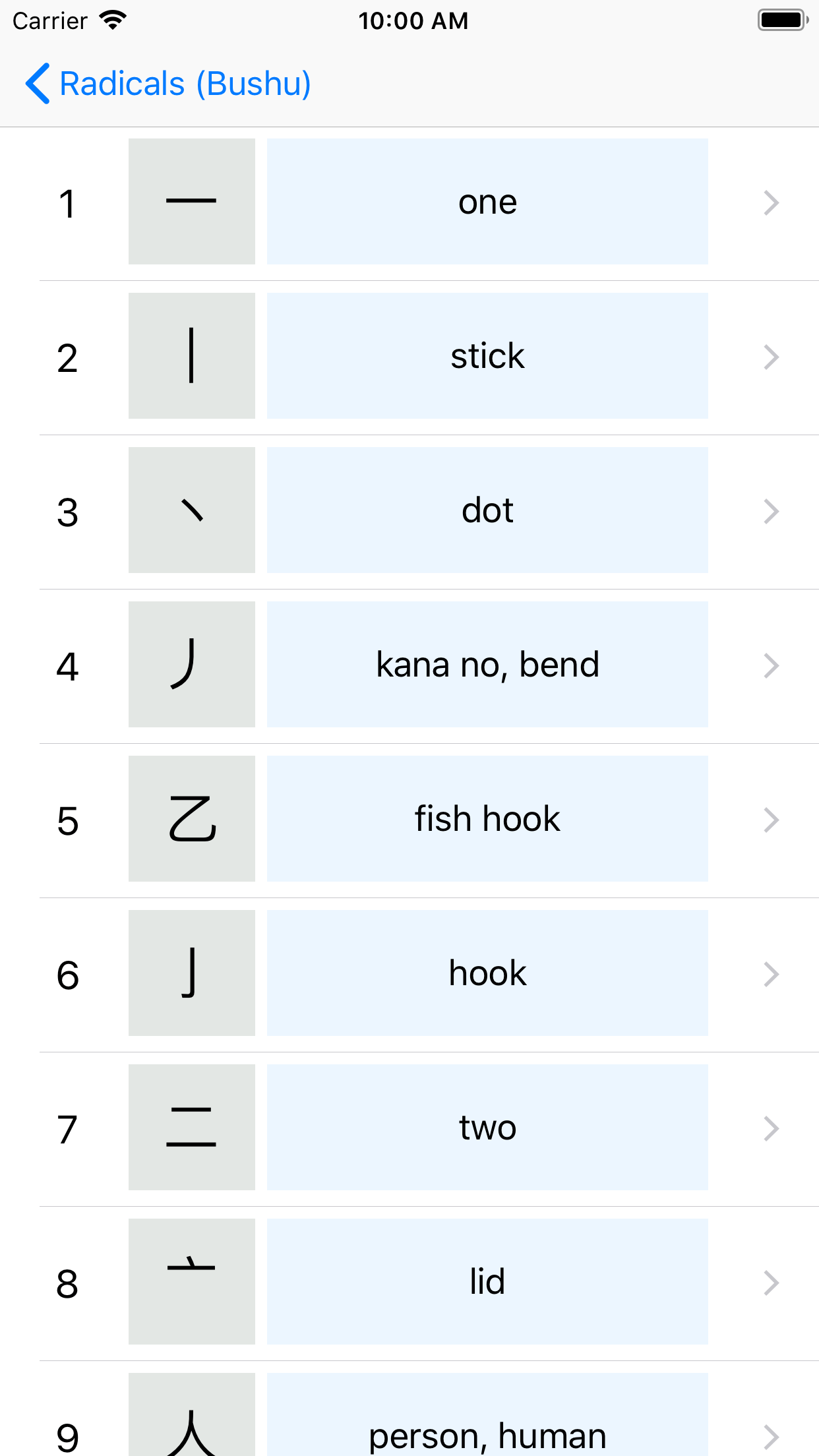This screenshot has height=1456, width=819.
Task: Select the 一 radical glyph tile
Action: pyautogui.click(x=192, y=201)
